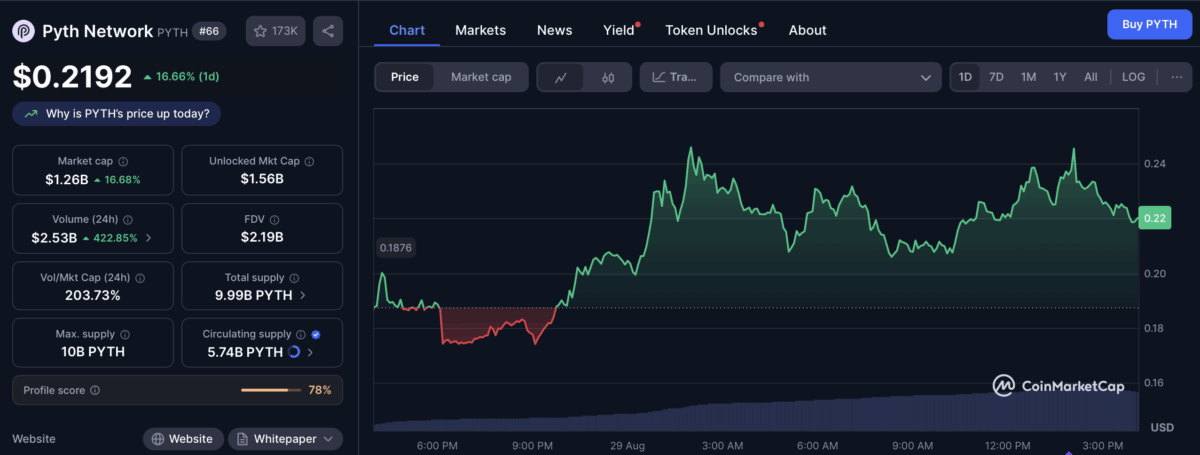Click the green 0.22 current price tag
Viewport: 1200px width, 455px height.
tap(1155, 218)
